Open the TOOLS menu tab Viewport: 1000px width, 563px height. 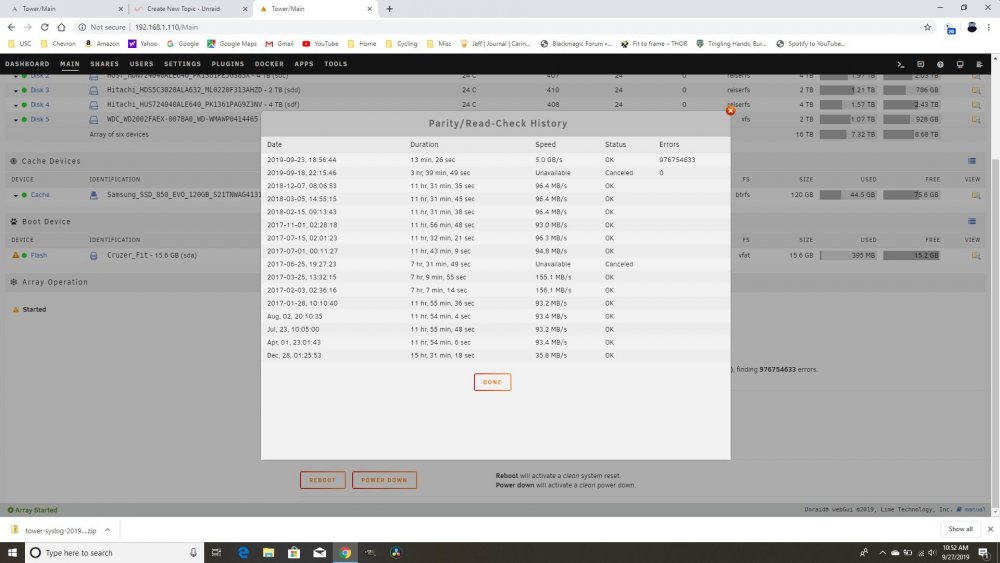(x=335, y=64)
